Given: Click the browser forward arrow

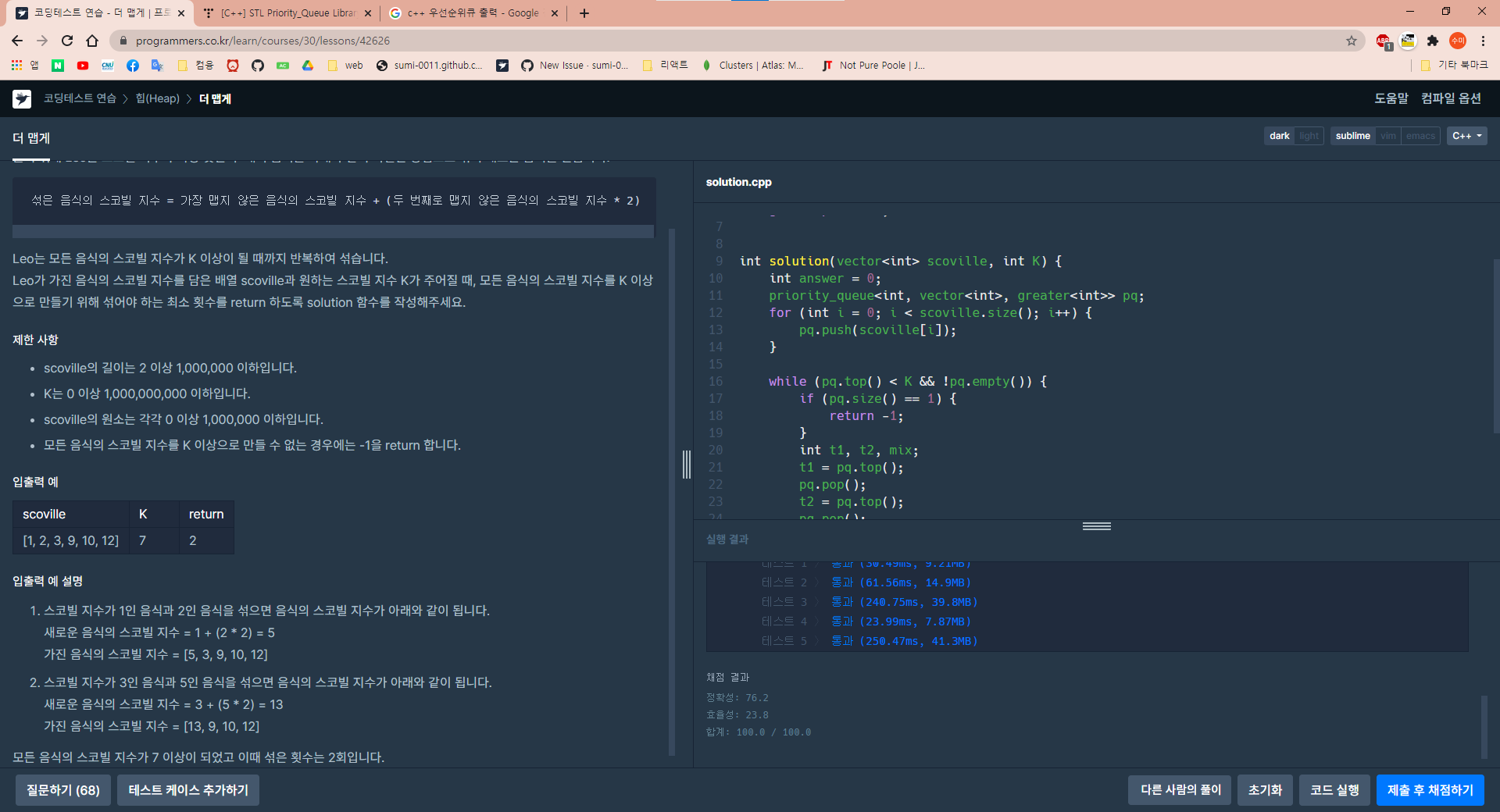Looking at the screenshot, I should (x=42, y=41).
